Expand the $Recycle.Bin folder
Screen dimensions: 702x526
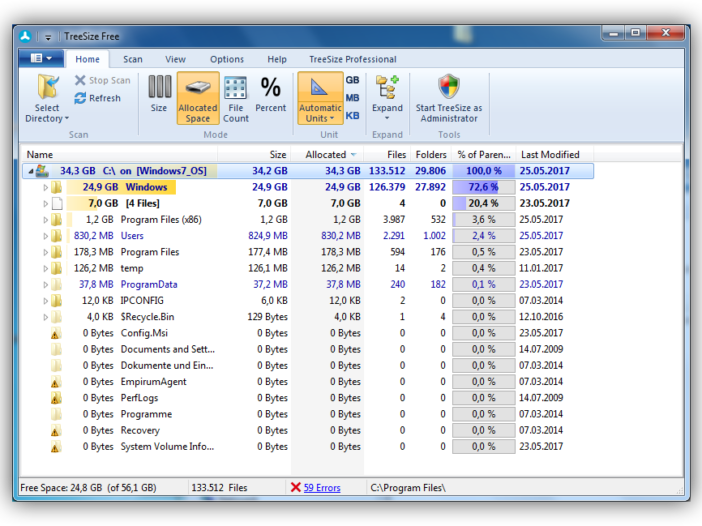45,317
